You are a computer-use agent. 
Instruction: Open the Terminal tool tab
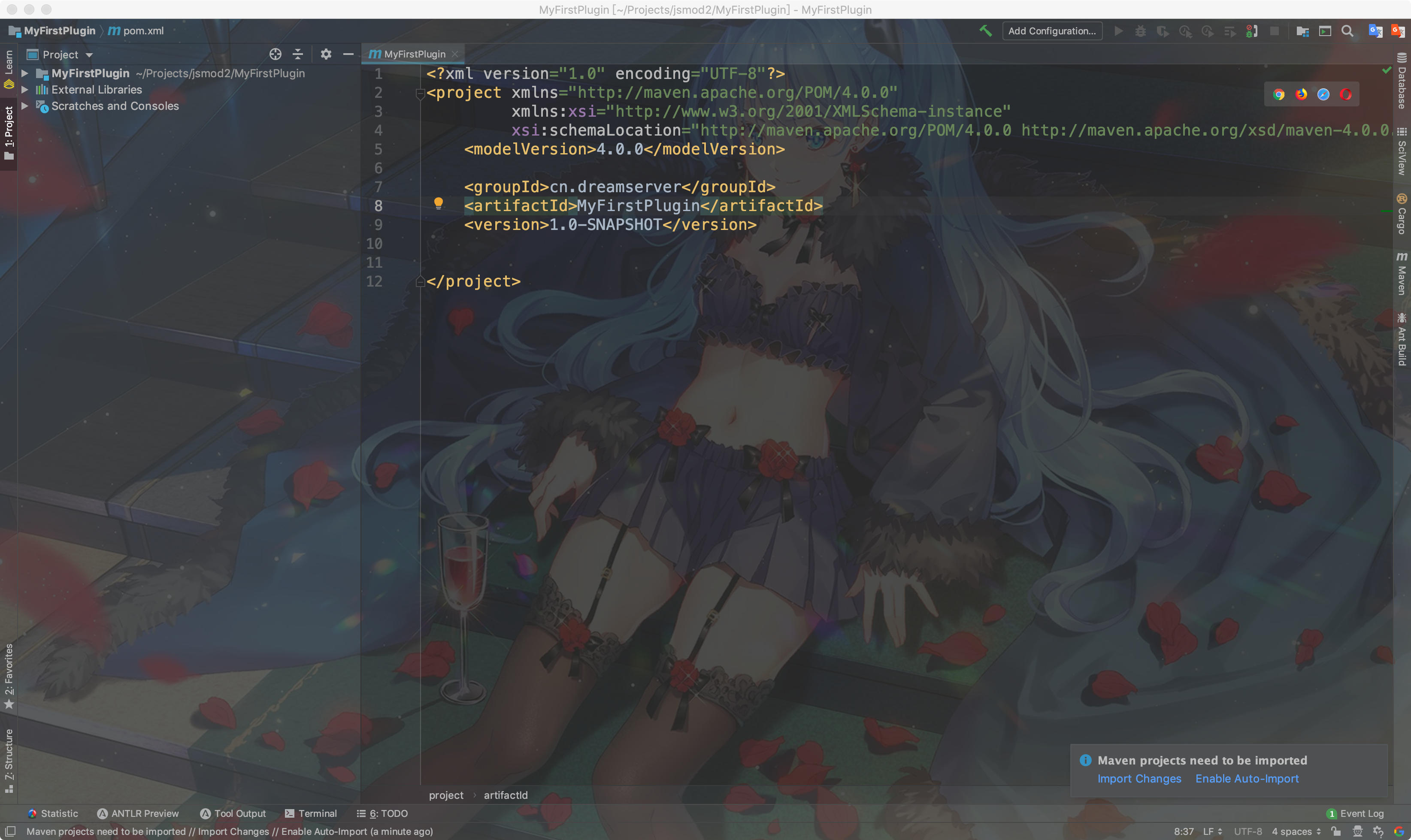(311, 813)
